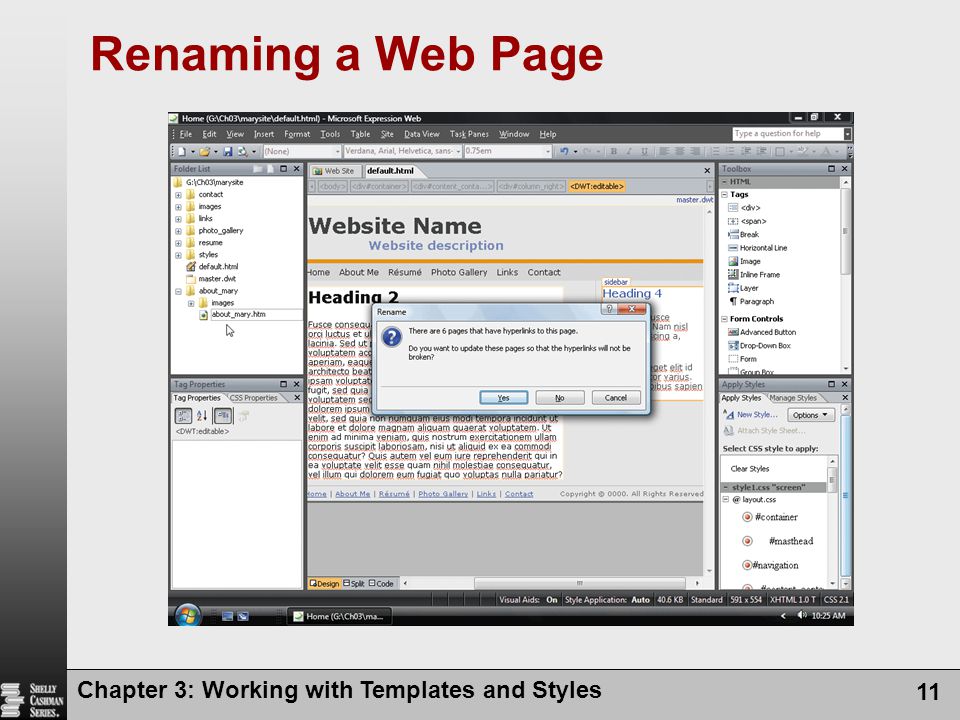The image size is (960, 720).
Task: Click the volume icon in system tray
Action: [x=802, y=615]
